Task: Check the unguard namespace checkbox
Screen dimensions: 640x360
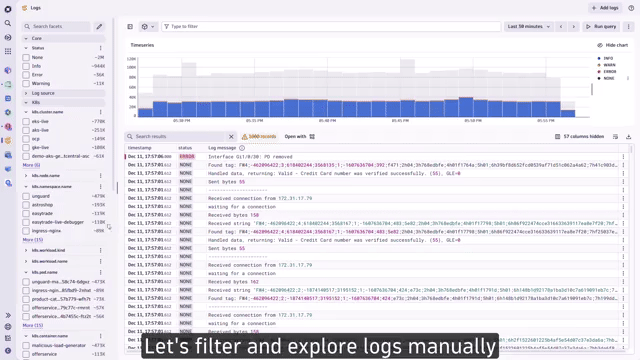Action: (x=26, y=196)
